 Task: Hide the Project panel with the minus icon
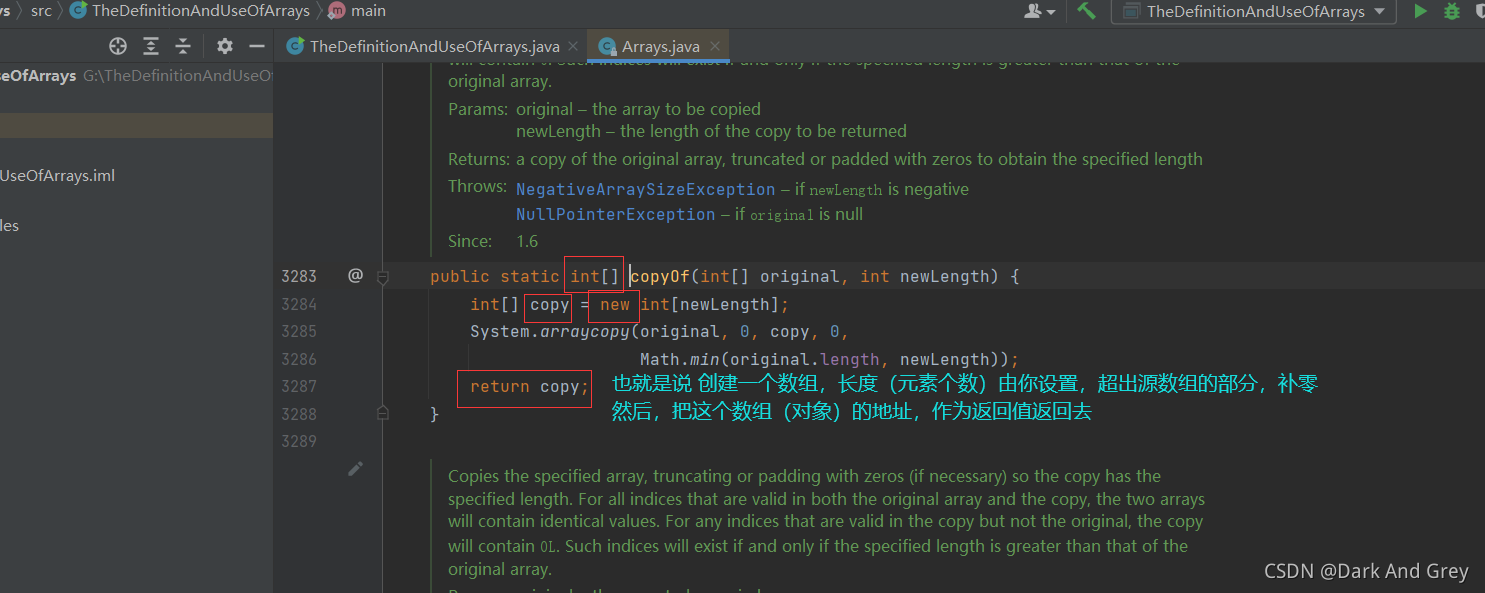click(x=257, y=46)
